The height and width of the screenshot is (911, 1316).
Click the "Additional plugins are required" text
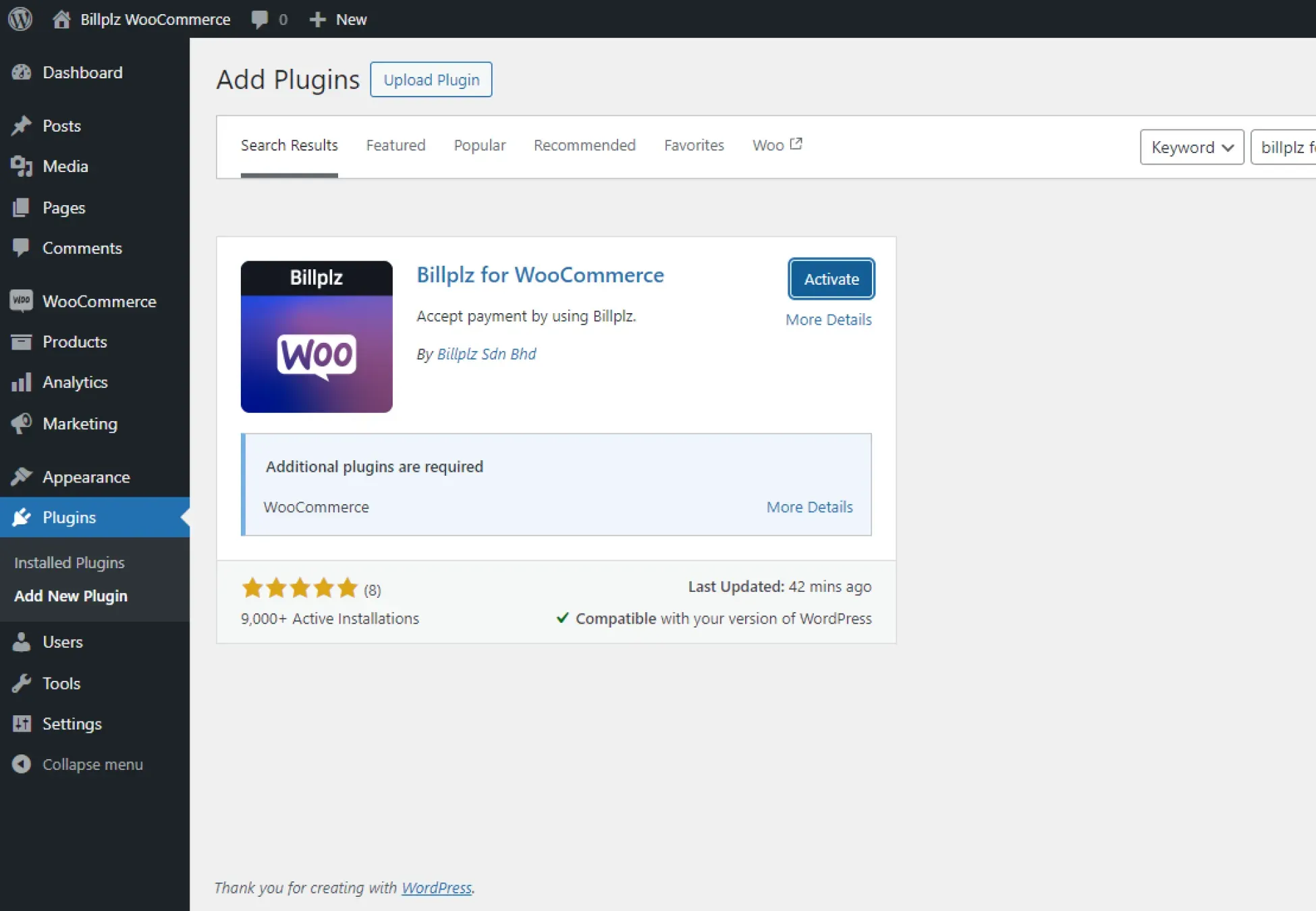pyautogui.click(x=375, y=467)
